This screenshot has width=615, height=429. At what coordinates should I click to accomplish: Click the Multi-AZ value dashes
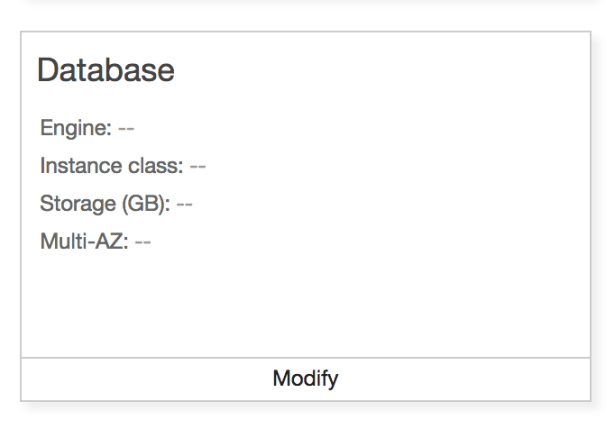coord(142,242)
